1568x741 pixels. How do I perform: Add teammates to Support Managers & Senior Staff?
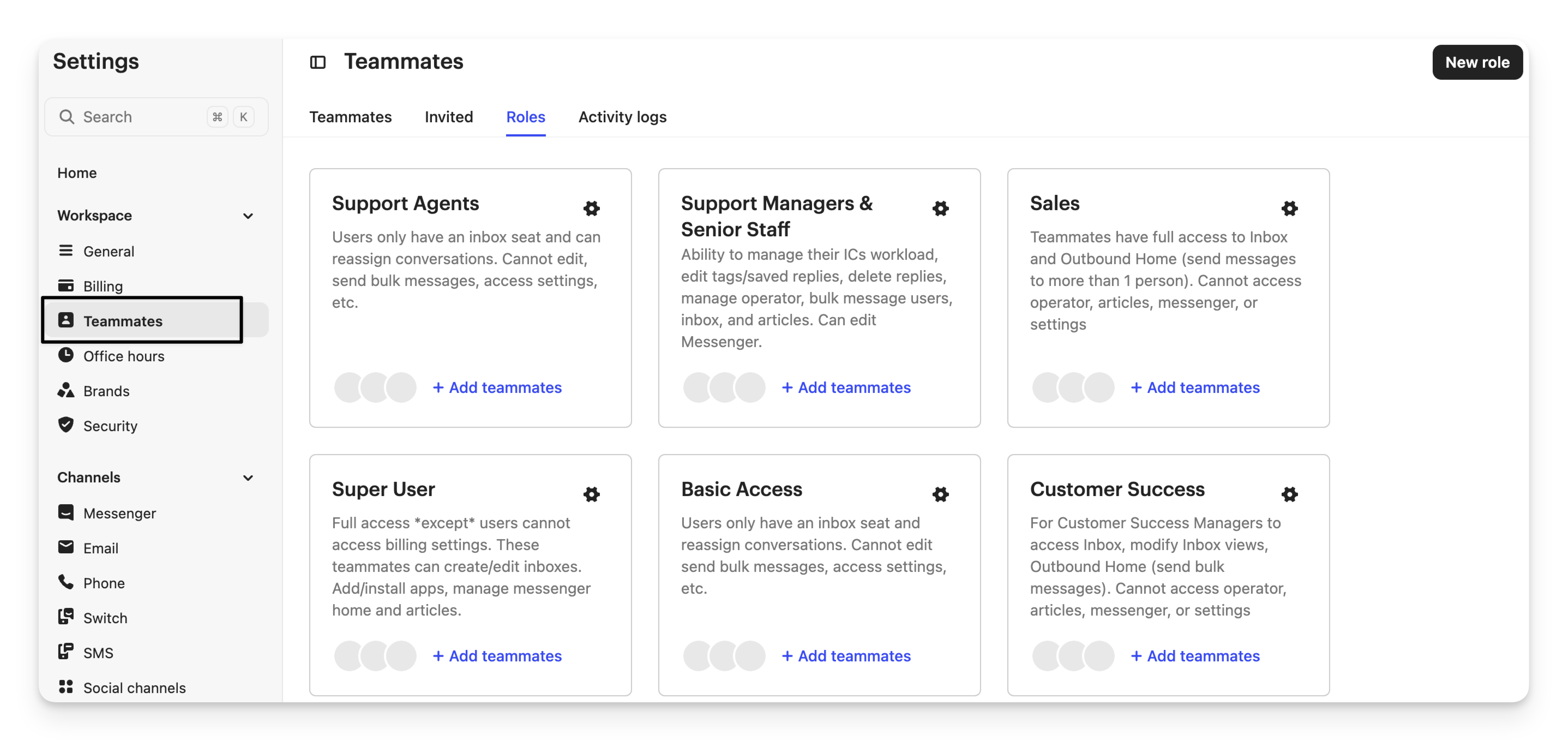coord(846,388)
